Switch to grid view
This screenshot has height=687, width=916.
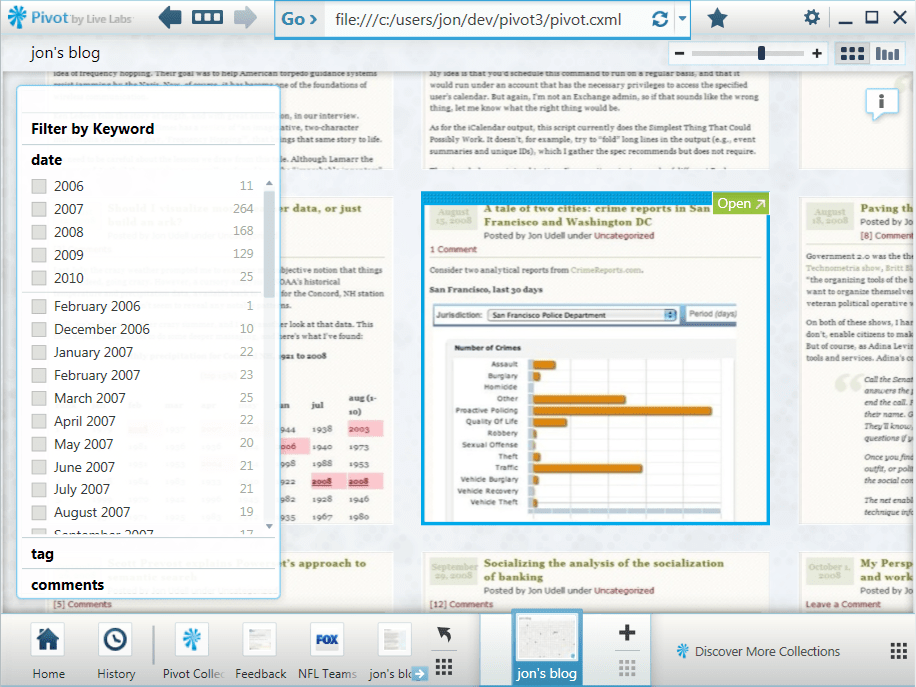click(852, 54)
